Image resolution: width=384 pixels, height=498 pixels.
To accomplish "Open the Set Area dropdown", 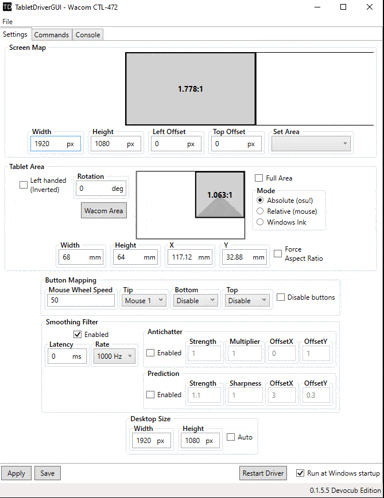I will coord(311,144).
